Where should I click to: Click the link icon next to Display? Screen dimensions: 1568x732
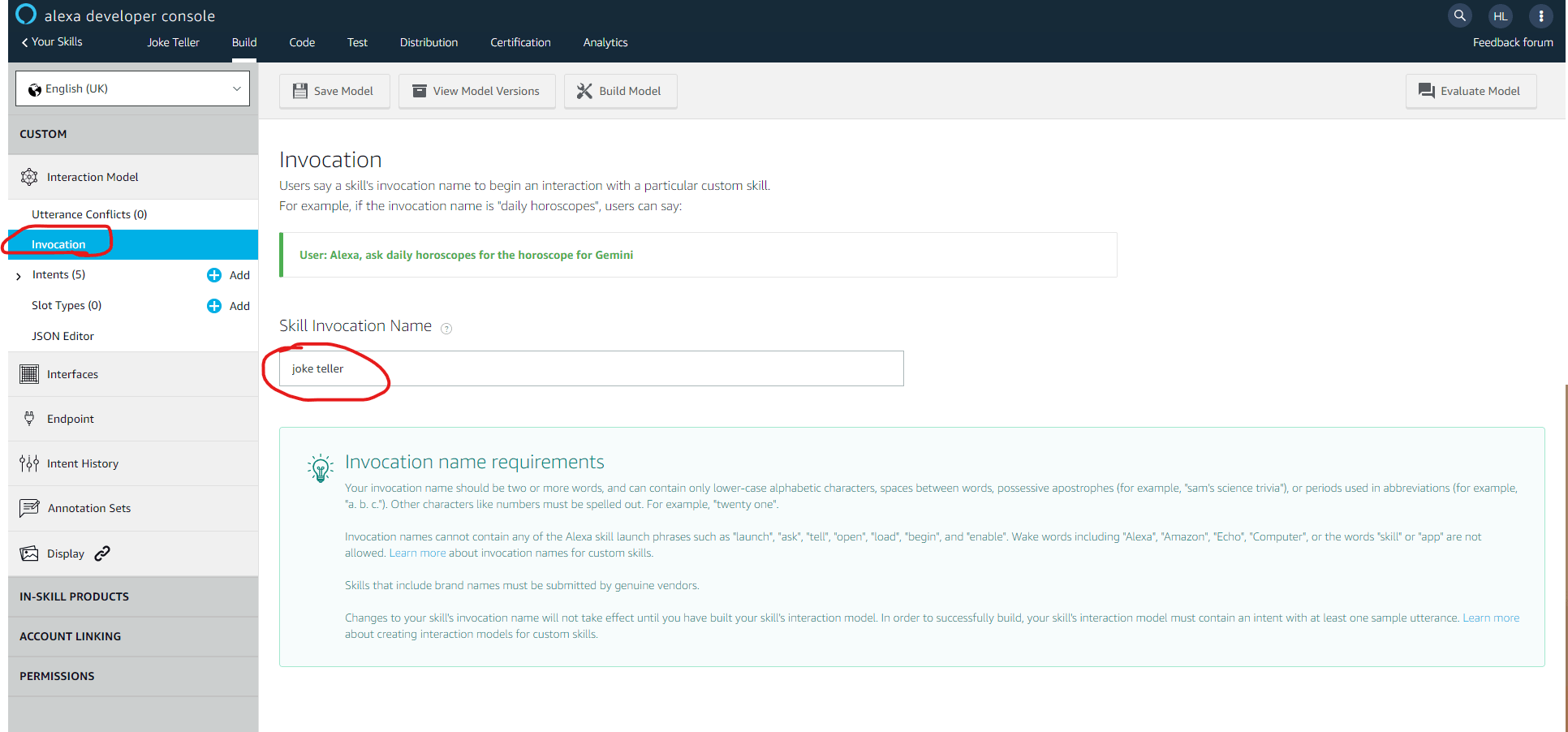102,553
